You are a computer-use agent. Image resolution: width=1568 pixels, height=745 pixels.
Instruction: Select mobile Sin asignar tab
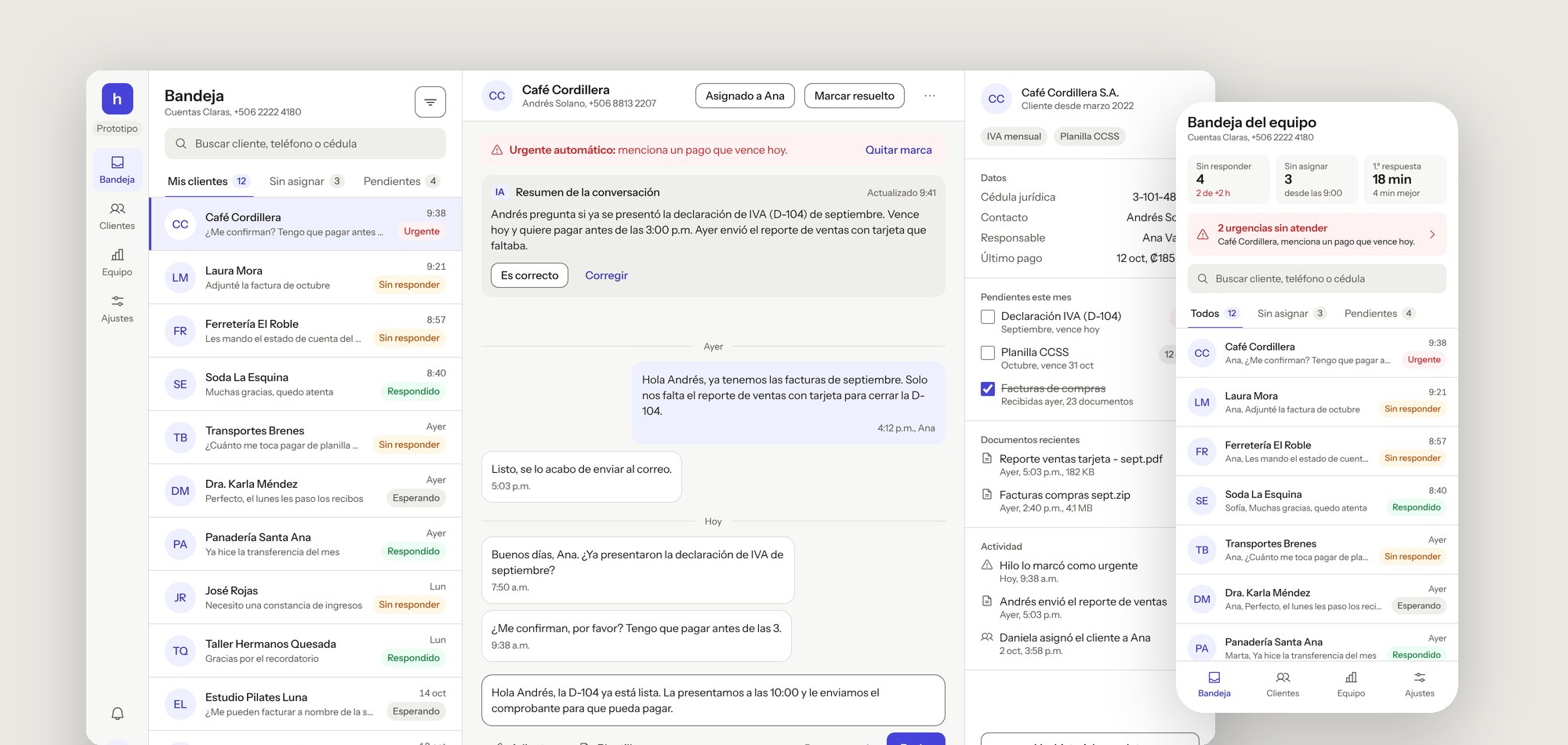click(x=1291, y=313)
